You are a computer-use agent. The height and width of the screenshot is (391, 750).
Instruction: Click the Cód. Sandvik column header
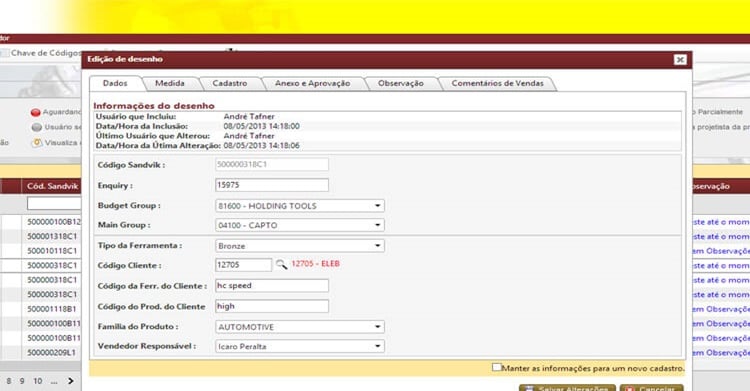point(51,186)
